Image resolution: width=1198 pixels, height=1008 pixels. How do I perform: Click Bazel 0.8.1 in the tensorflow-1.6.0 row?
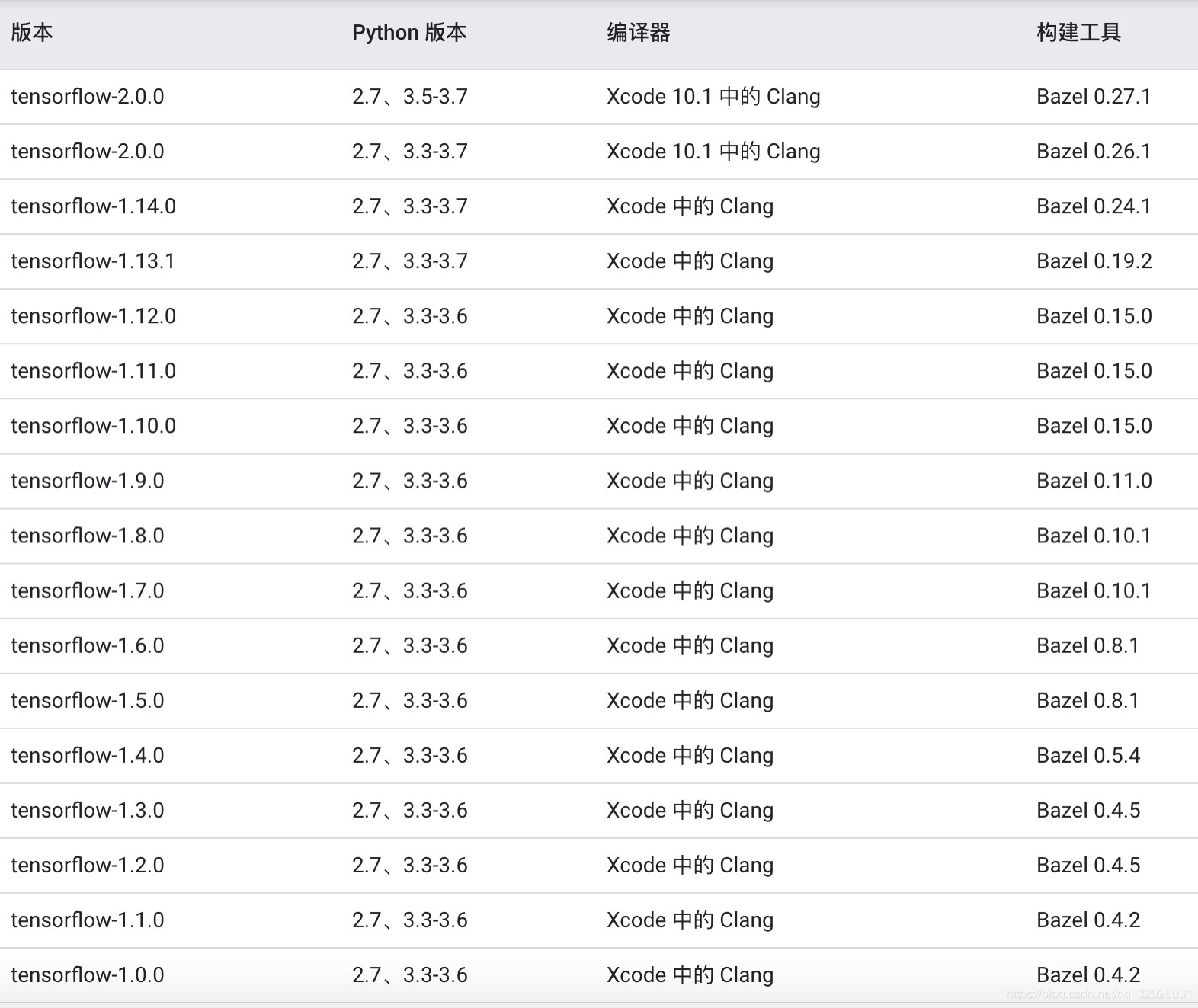(1087, 645)
